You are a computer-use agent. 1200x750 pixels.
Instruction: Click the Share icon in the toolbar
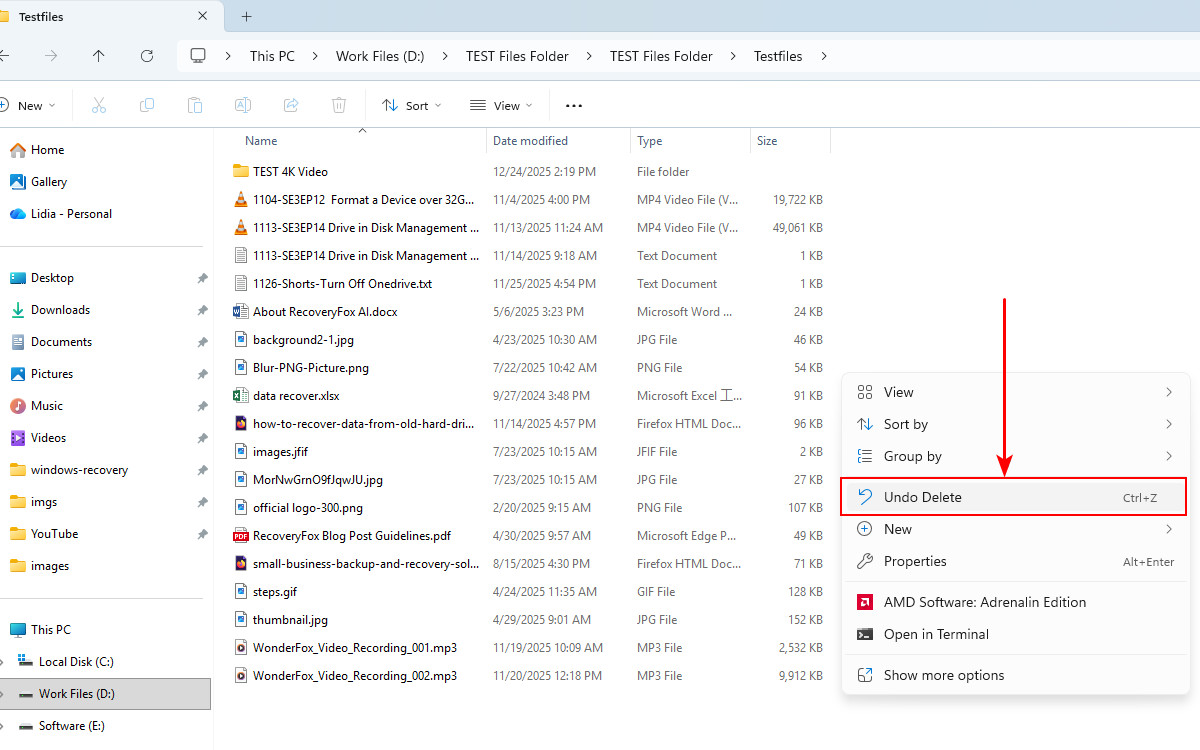290,104
